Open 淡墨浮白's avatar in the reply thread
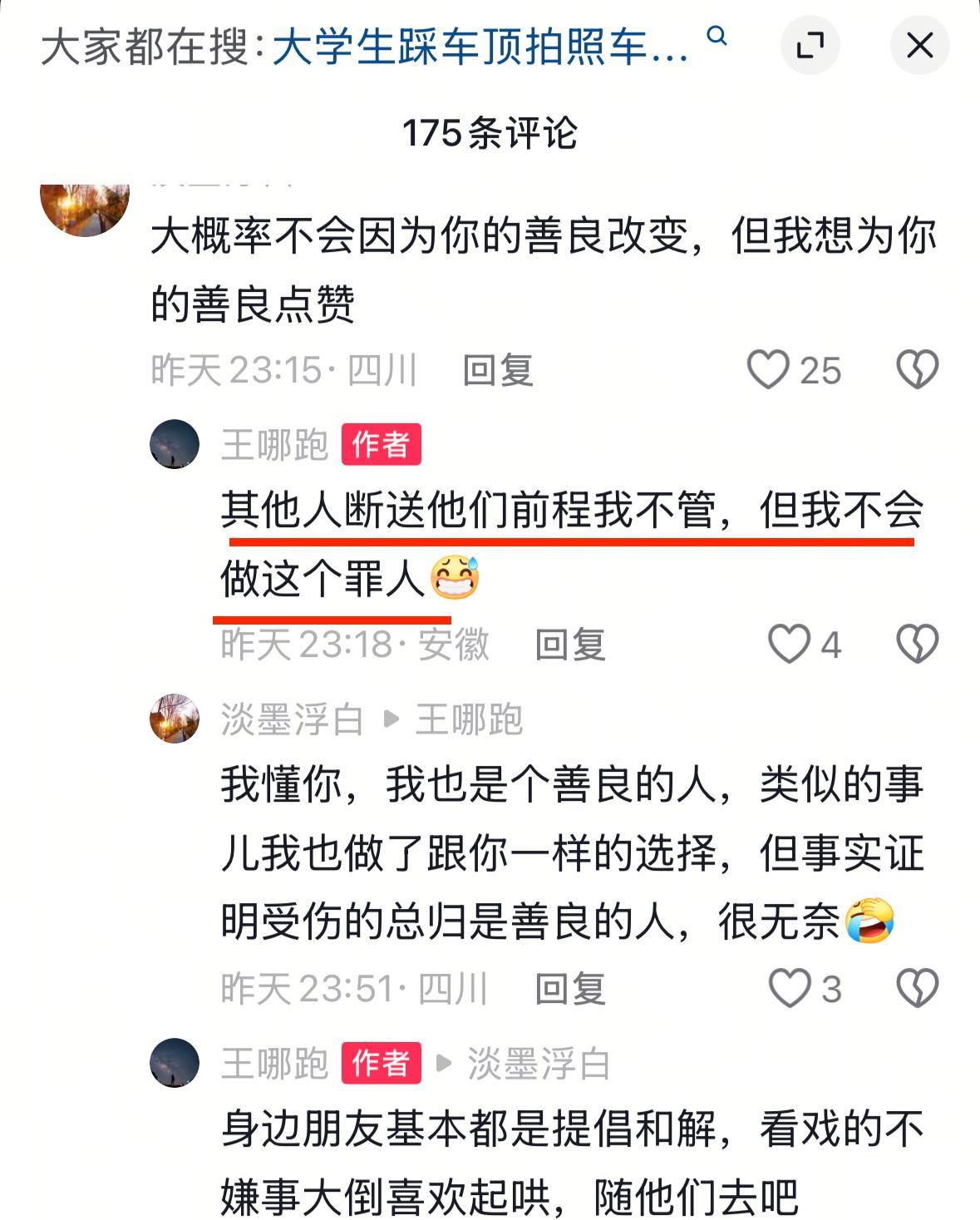Image resolution: width=980 pixels, height=1220 pixels. tap(175, 719)
